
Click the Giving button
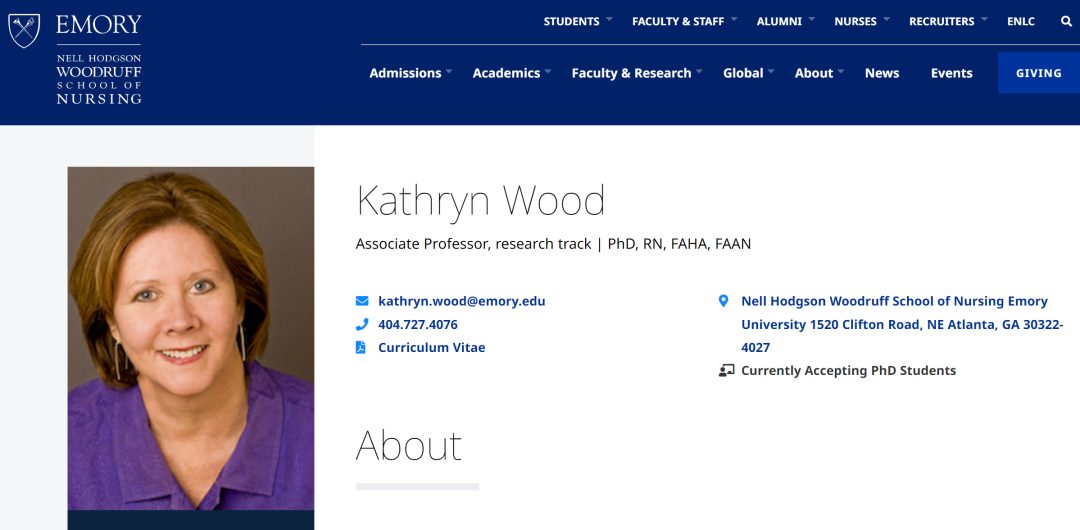click(1039, 73)
